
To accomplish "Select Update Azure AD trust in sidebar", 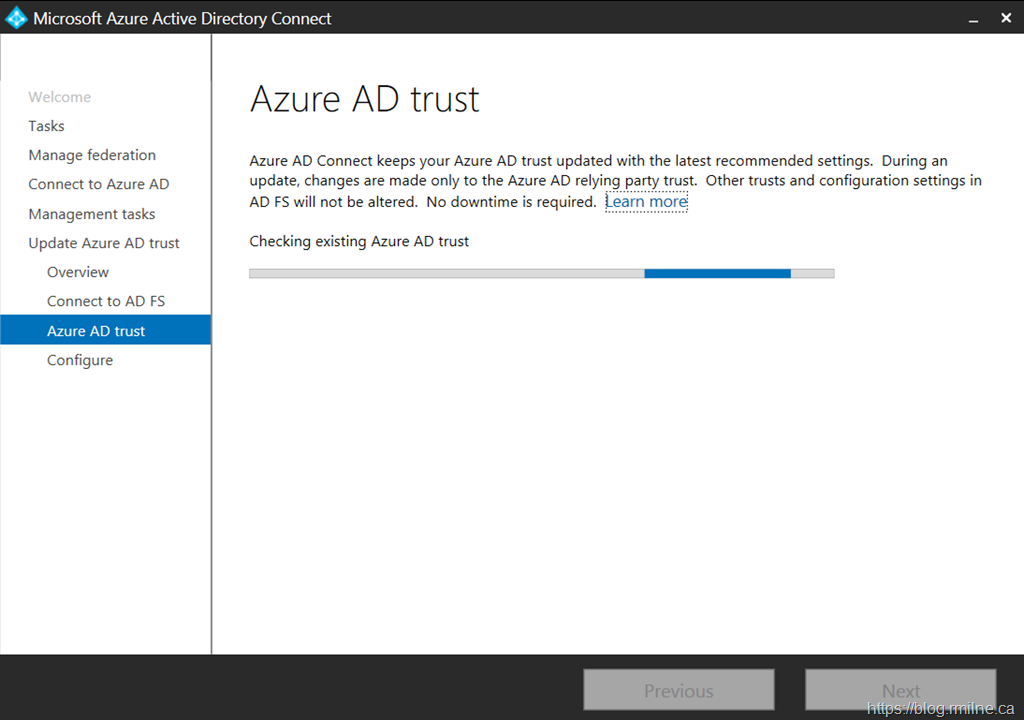I will pyautogui.click(x=104, y=243).
